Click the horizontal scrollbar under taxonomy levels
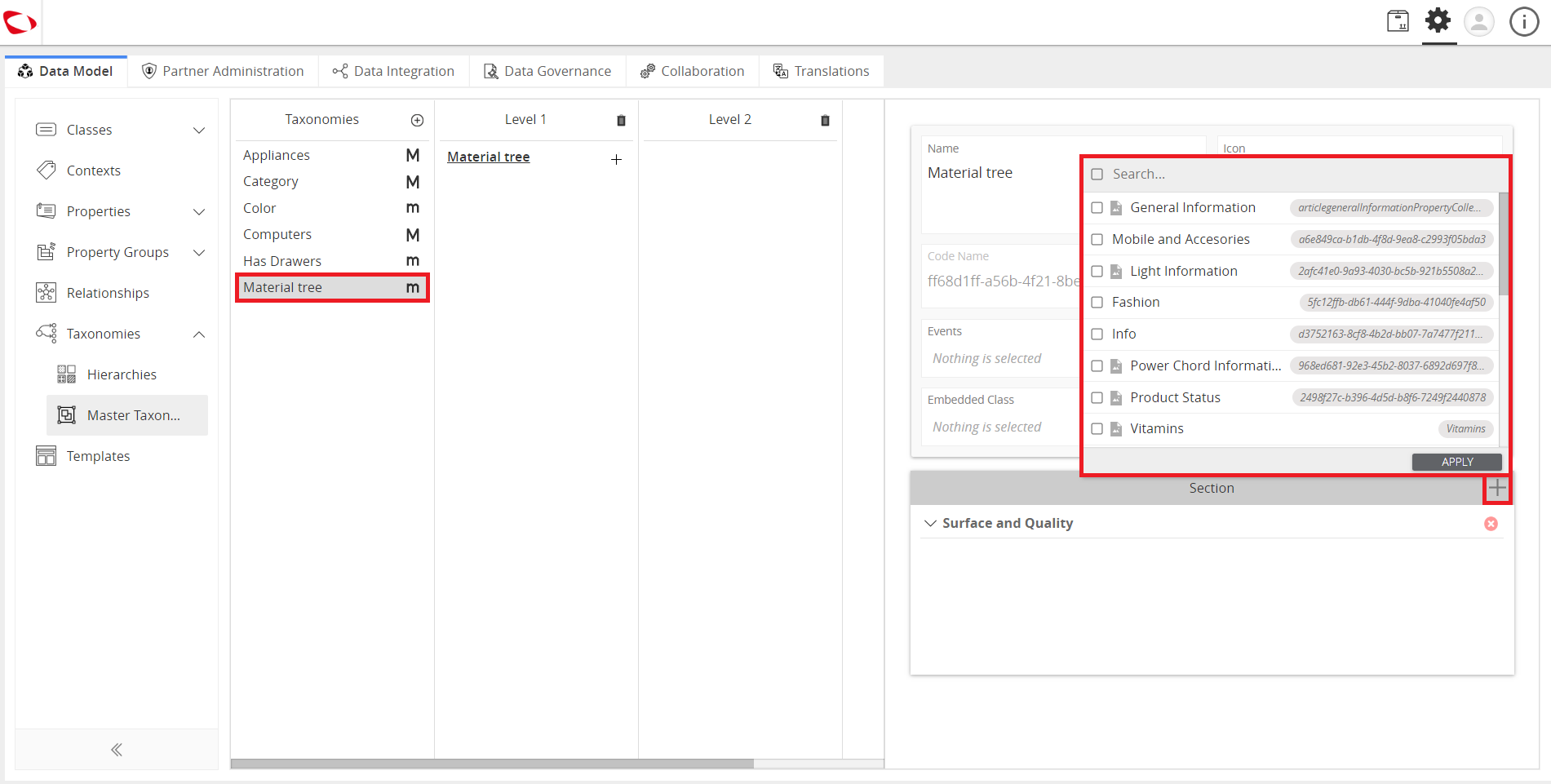 click(x=492, y=764)
